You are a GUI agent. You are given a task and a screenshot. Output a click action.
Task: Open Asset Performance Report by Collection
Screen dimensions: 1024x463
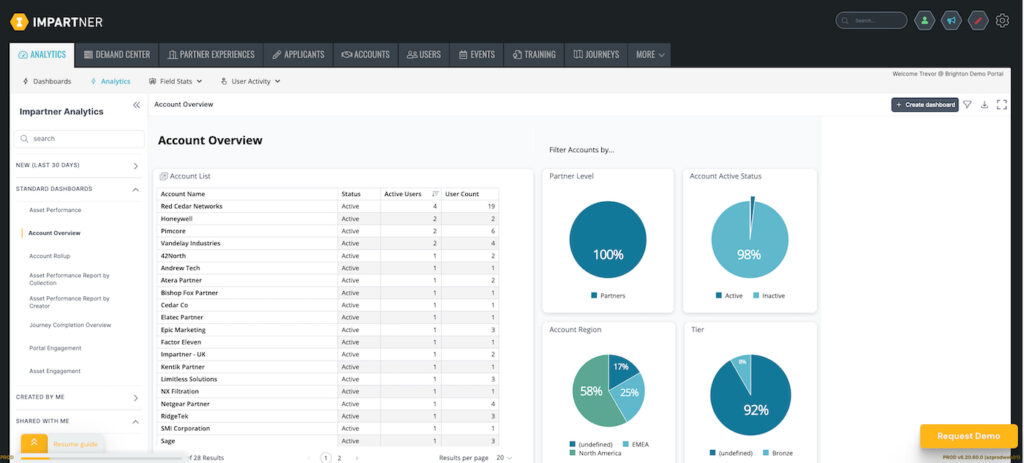tap(69, 279)
